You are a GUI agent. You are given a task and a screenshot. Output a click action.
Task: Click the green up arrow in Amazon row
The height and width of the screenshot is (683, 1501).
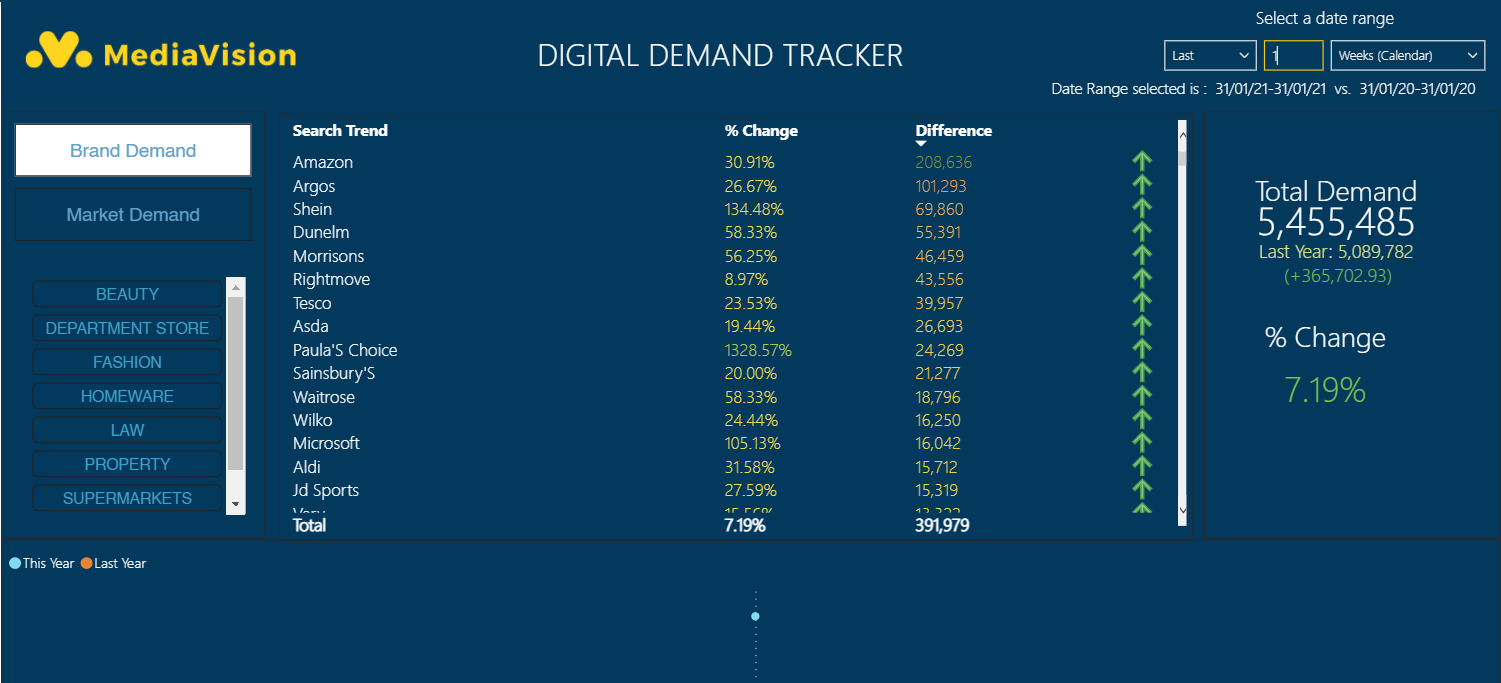coord(1141,162)
